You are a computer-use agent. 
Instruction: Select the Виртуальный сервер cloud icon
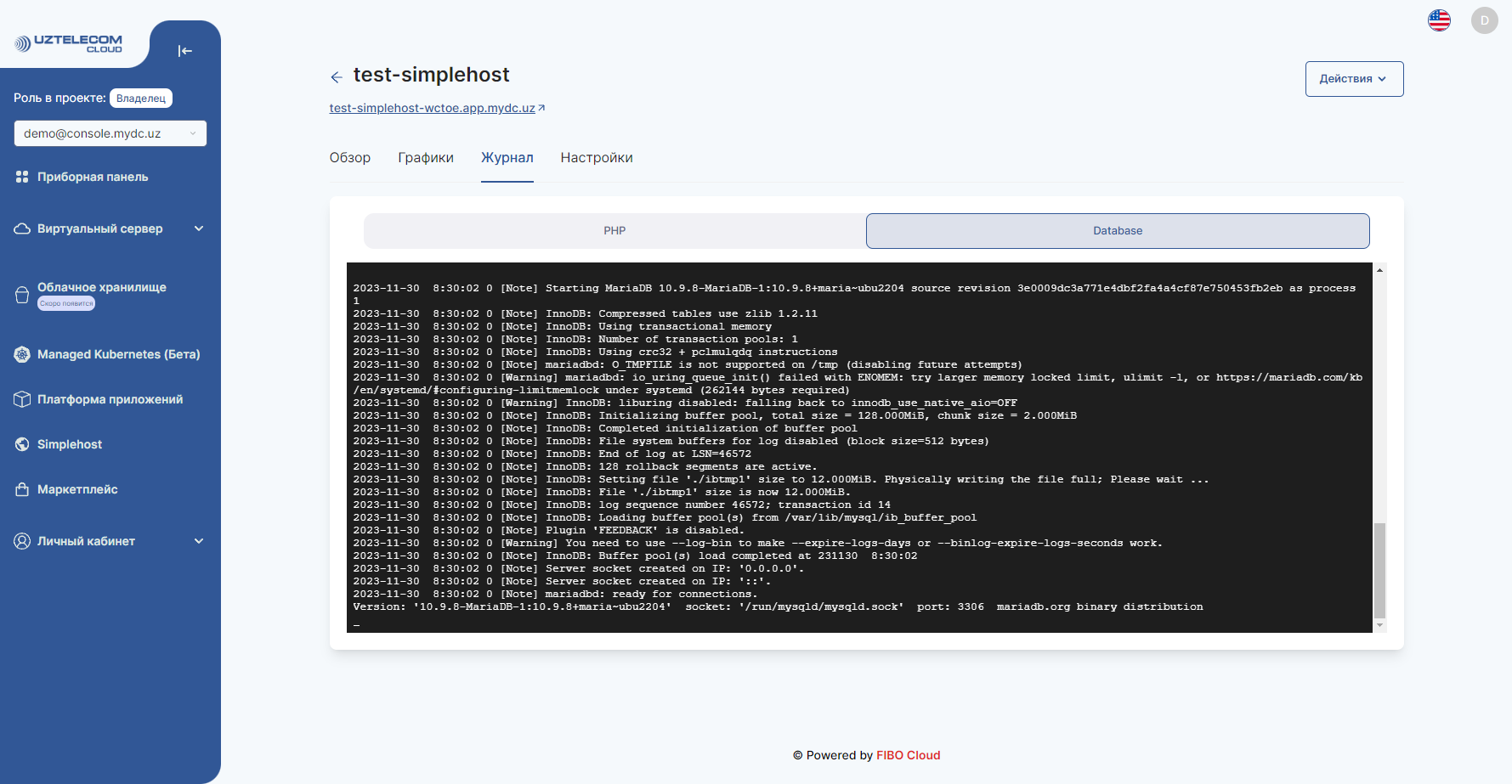21,228
